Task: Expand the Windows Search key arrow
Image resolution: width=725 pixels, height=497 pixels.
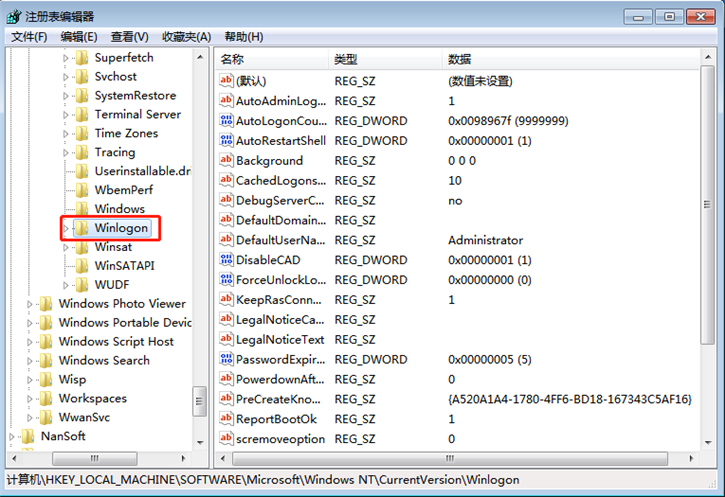Action: pos(31,361)
